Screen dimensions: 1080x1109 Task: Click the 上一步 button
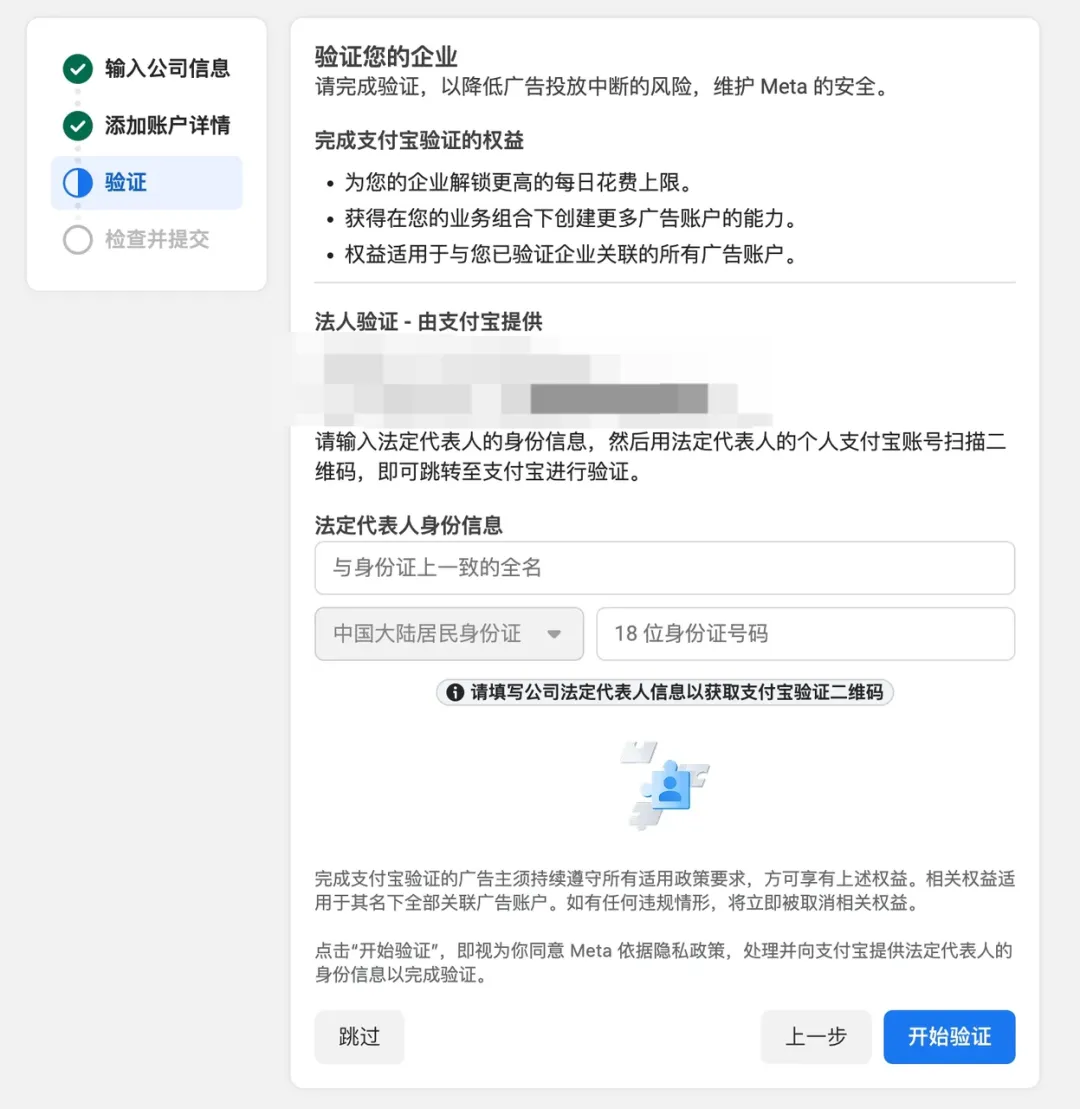pyautogui.click(x=815, y=1037)
